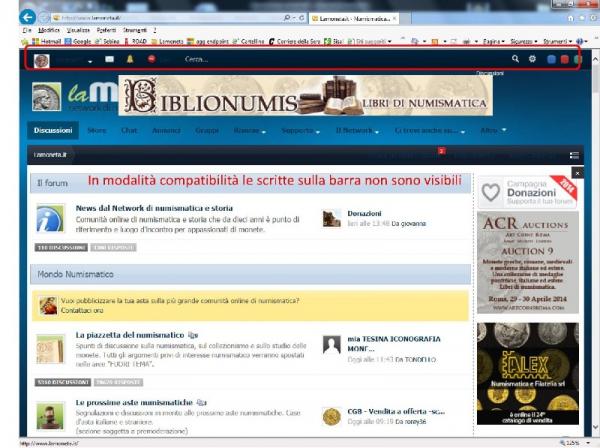This screenshot has height=448, width=600.
Task: Open Le prossime aste numismatiche forum
Action: pyautogui.click(x=134, y=402)
